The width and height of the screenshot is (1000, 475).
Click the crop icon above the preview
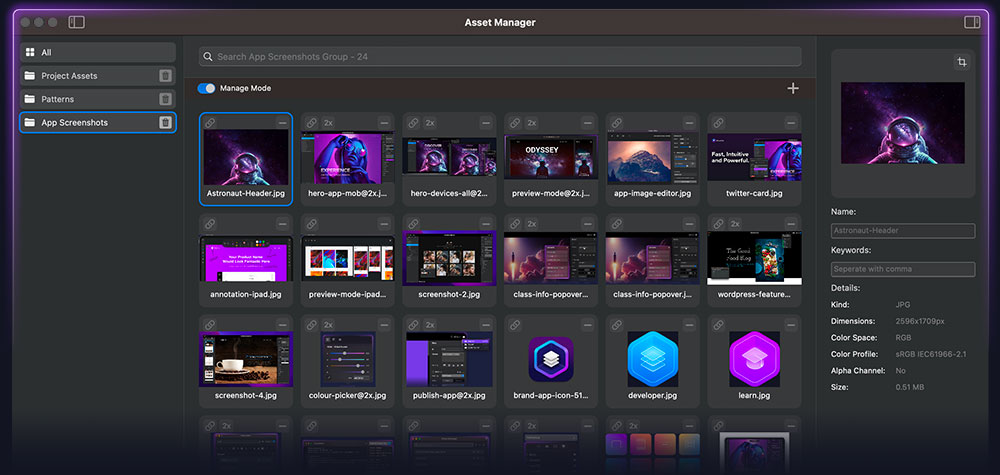click(x=962, y=62)
